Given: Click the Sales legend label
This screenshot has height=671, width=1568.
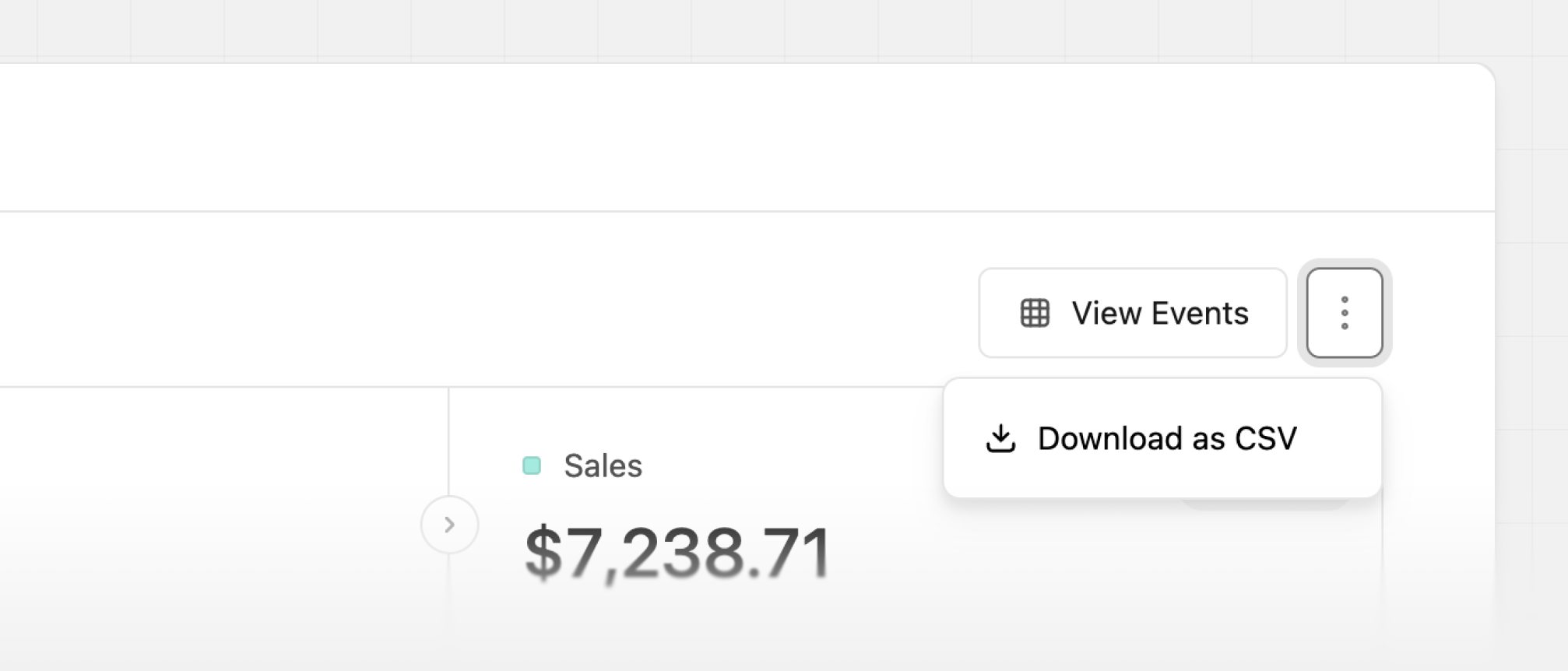Looking at the screenshot, I should tap(603, 465).
